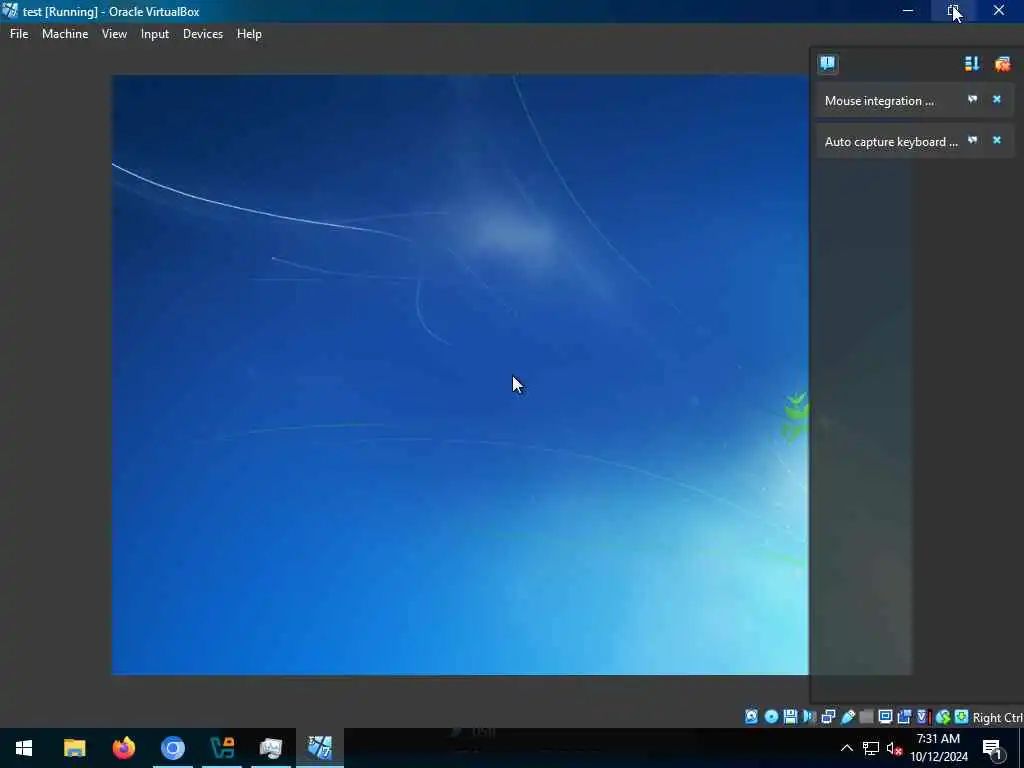Open the View menu
This screenshot has height=768, width=1024.
tap(114, 34)
